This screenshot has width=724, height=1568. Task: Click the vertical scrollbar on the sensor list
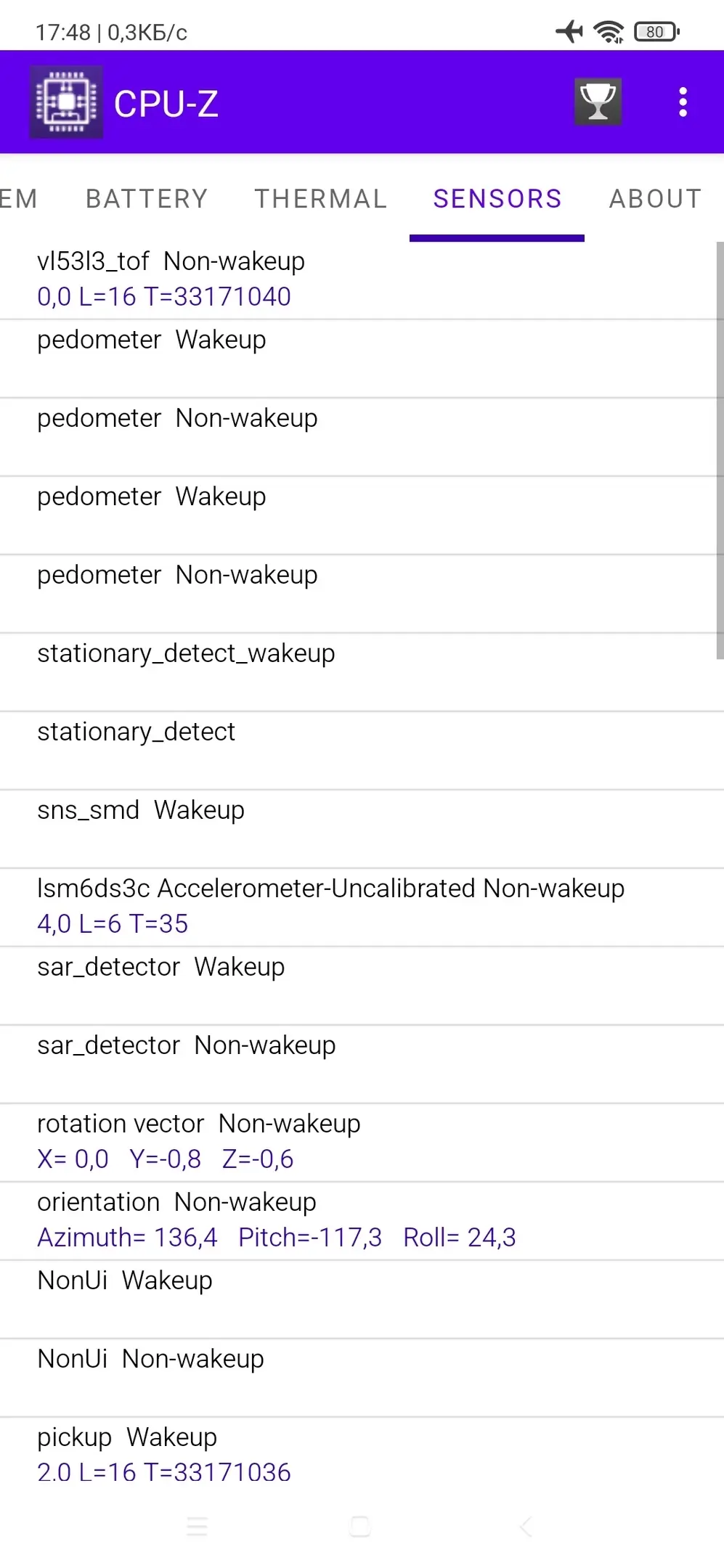click(720, 450)
